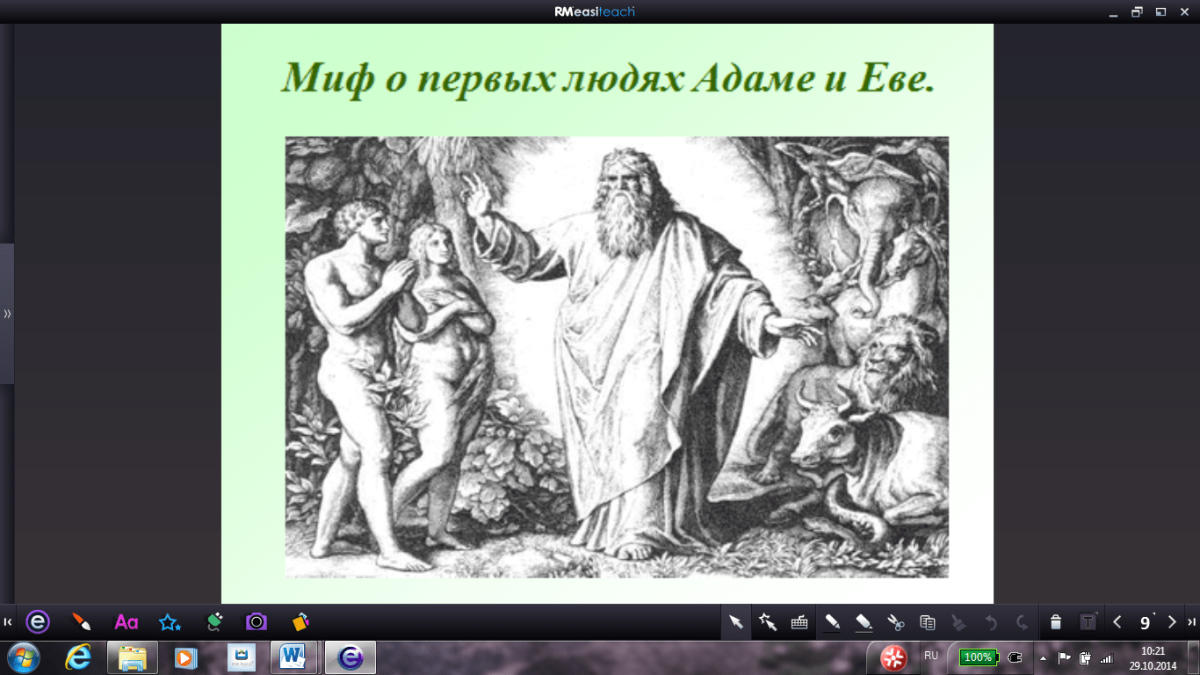Click the Adam and Eve engraving image
1200x675 pixels.
pyautogui.click(x=616, y=357)
